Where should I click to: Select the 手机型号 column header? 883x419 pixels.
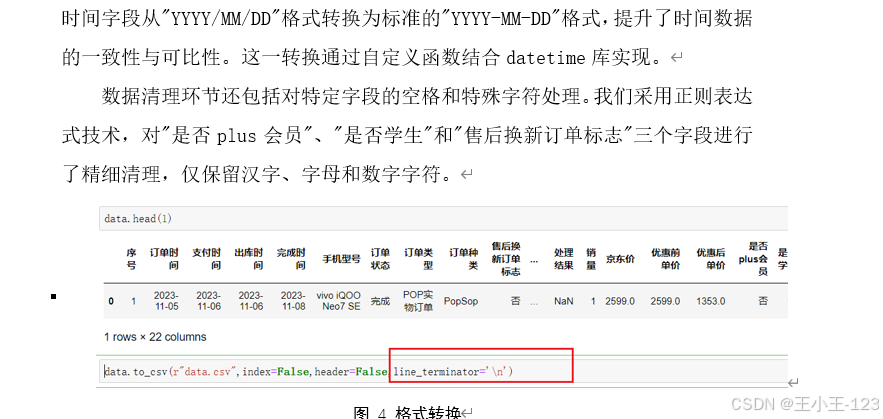tap(341, 259)
